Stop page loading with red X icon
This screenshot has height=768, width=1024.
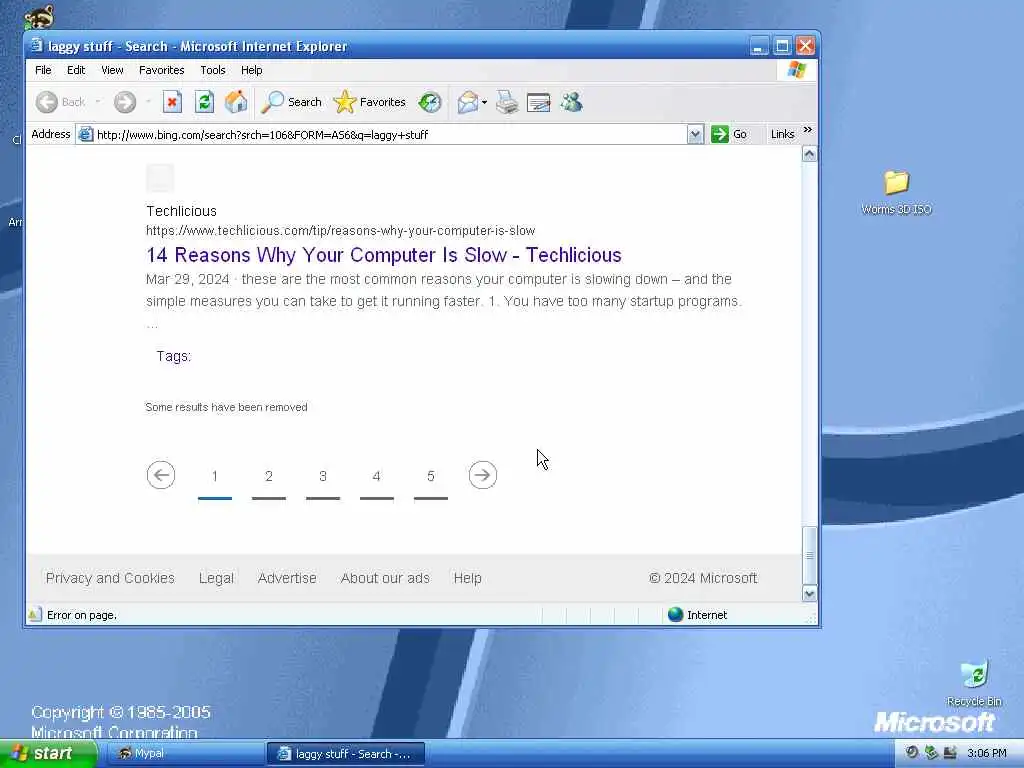tap(172, 102)
